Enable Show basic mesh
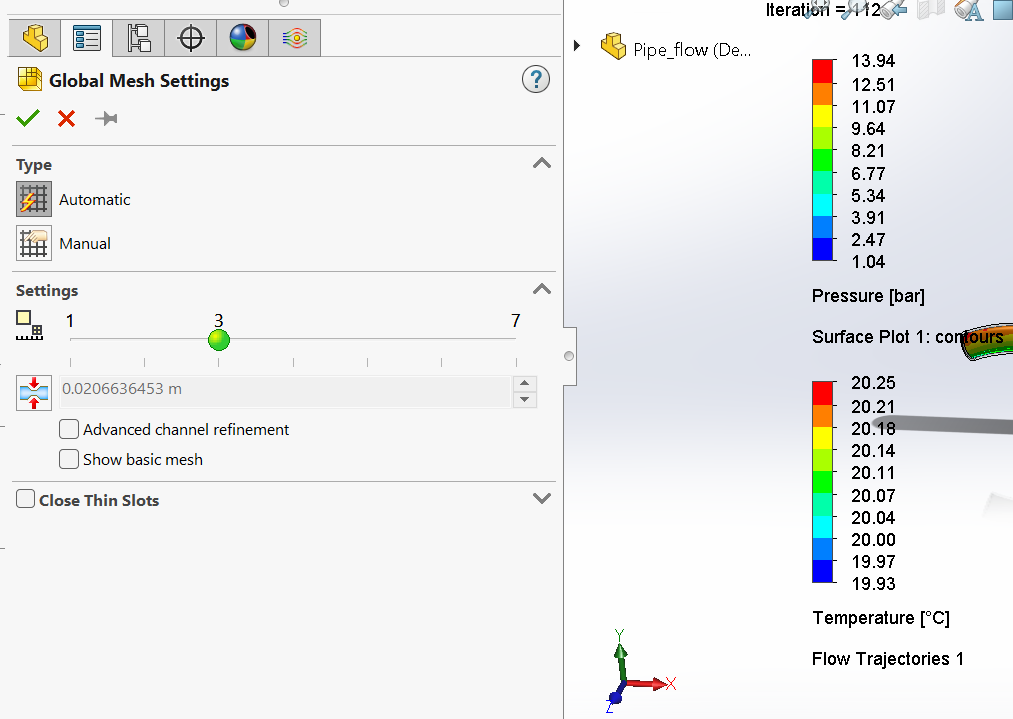The width and height of the screenshot is (1013, 719). click(x=69, y=459)
